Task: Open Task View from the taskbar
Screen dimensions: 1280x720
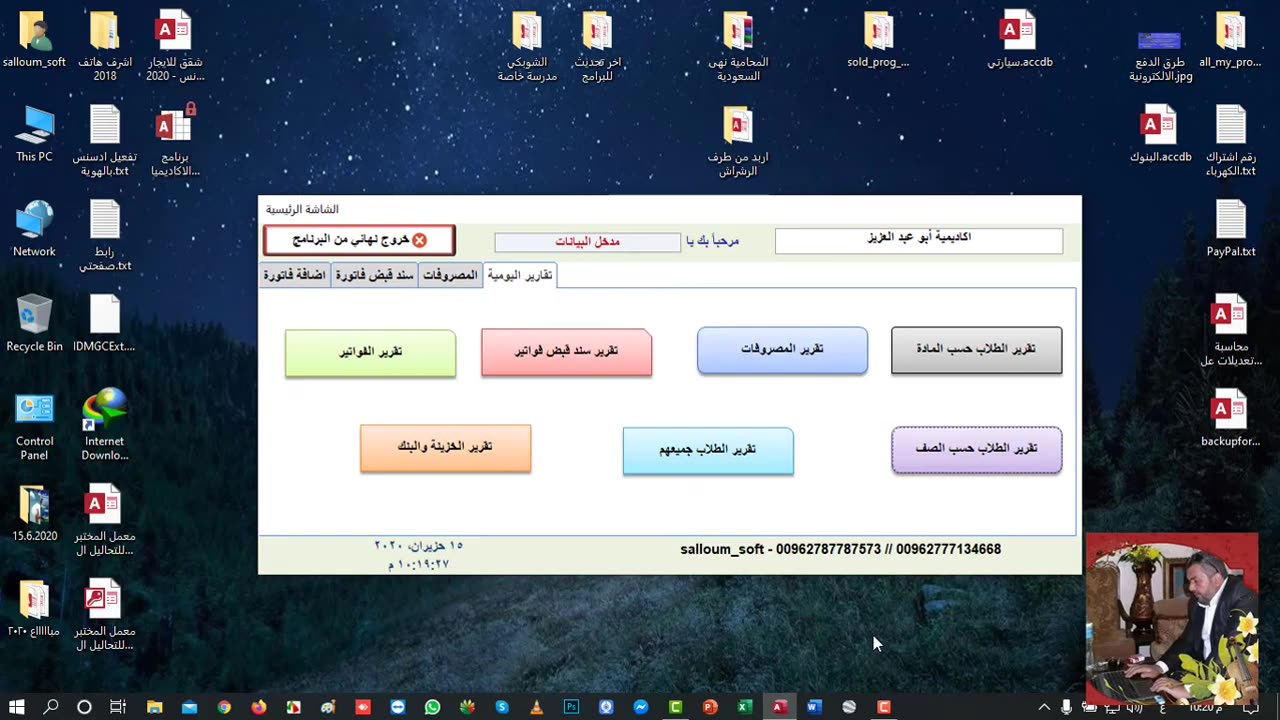Action: tap(117, 707)
